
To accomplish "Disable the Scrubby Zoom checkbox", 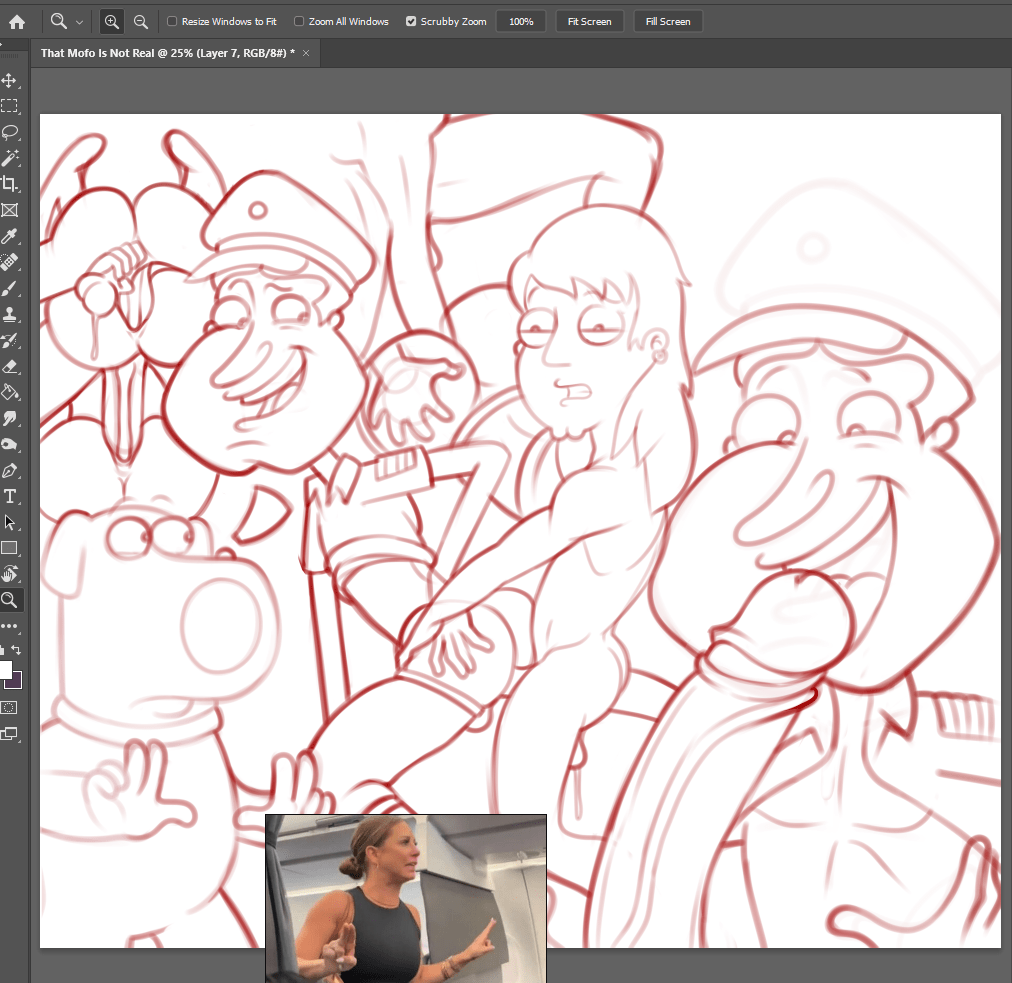I will (411, 21).
